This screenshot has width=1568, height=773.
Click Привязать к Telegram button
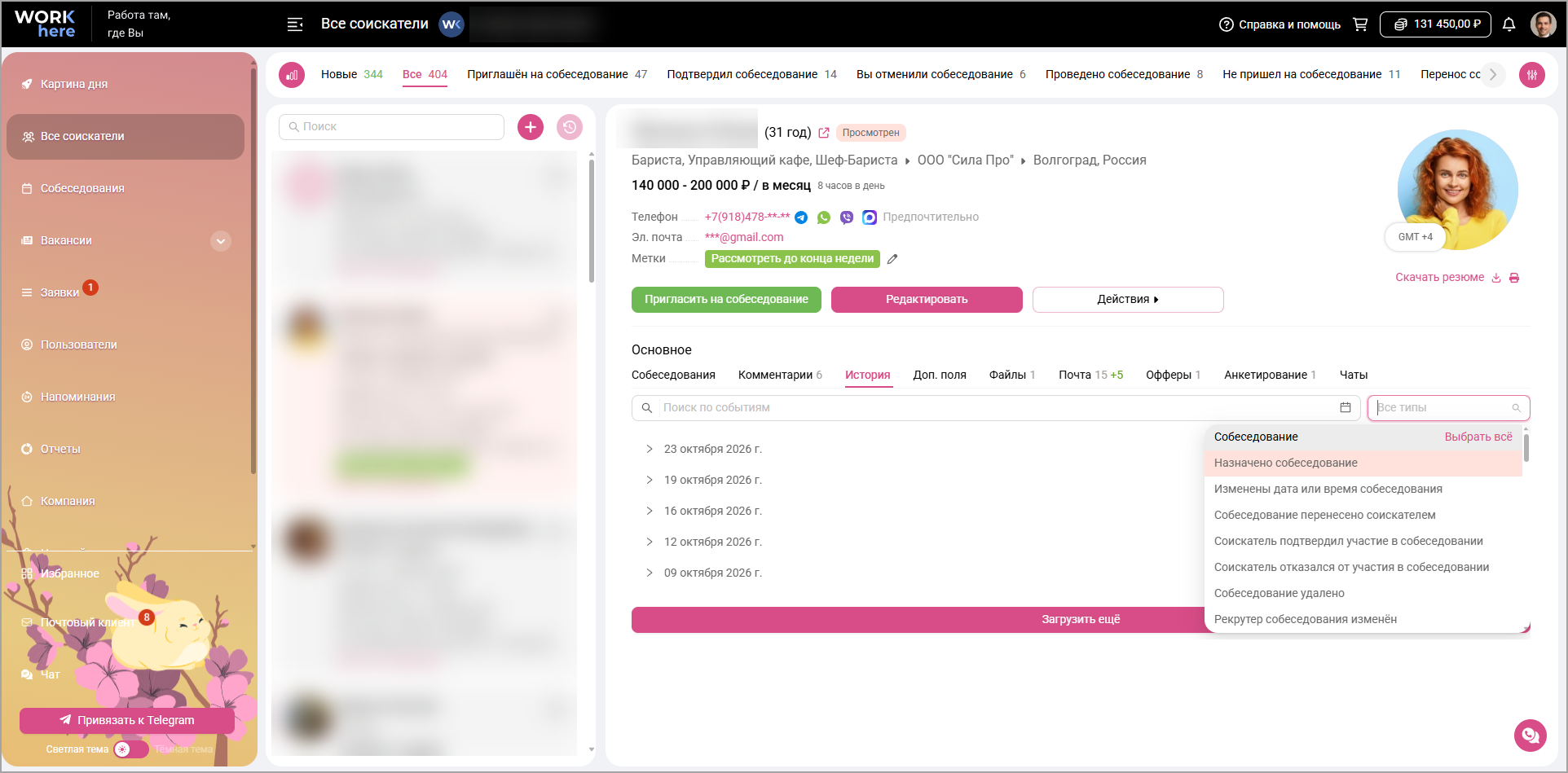click(127, 721)
